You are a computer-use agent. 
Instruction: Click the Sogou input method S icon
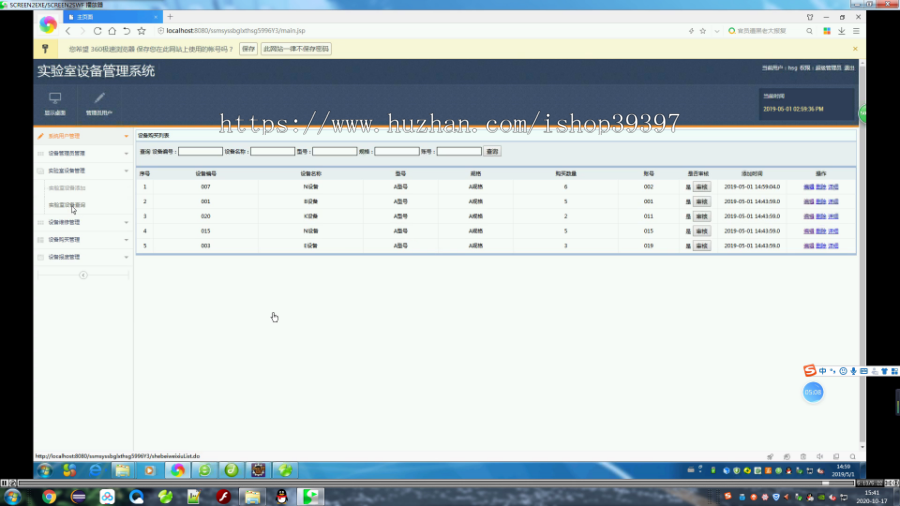click(809, 371)
